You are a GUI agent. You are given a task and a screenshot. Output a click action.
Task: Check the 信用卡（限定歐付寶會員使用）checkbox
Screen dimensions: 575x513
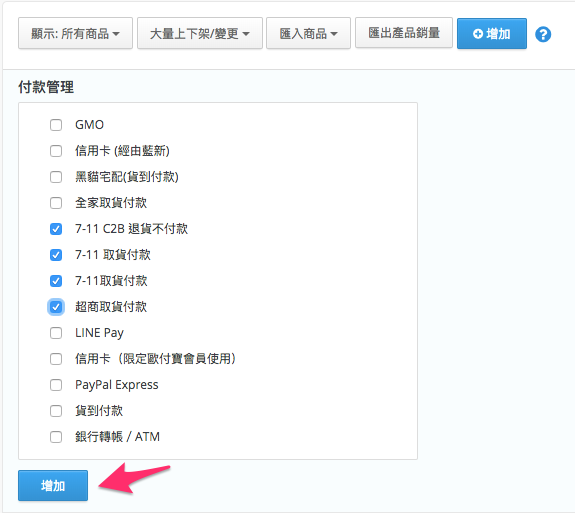56,359
